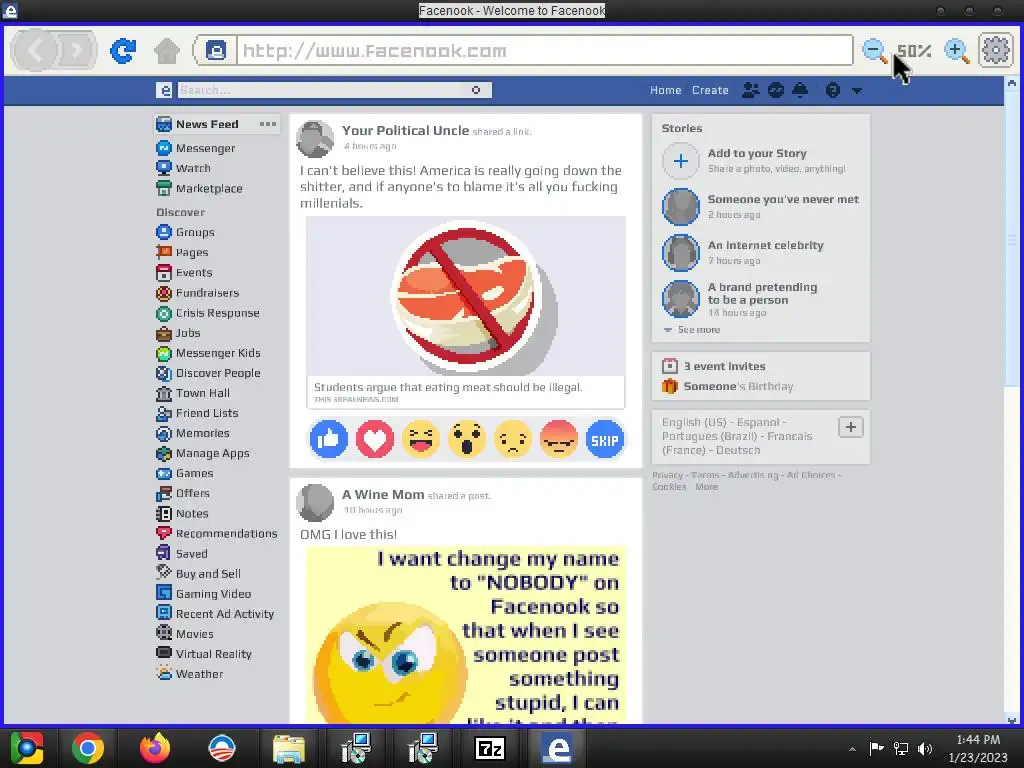Screen dimensions: 1024x768
Task: Expand the account dropdown arrow in header
Action: click(857, 91)
